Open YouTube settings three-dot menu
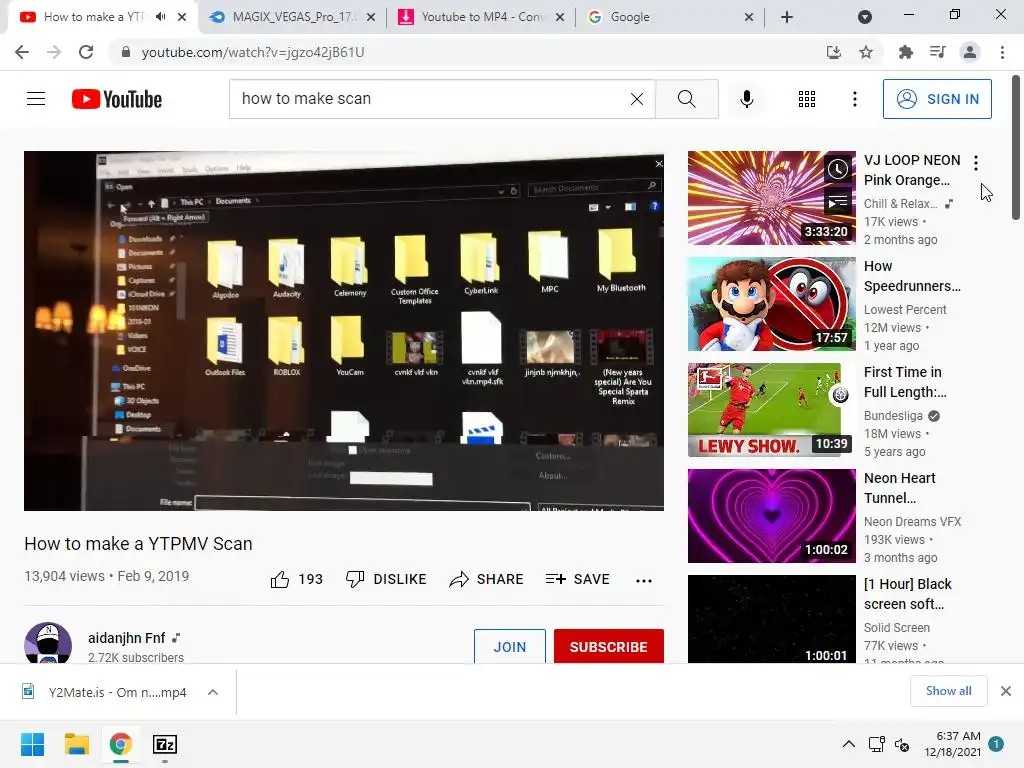 [x=854, y=99]
